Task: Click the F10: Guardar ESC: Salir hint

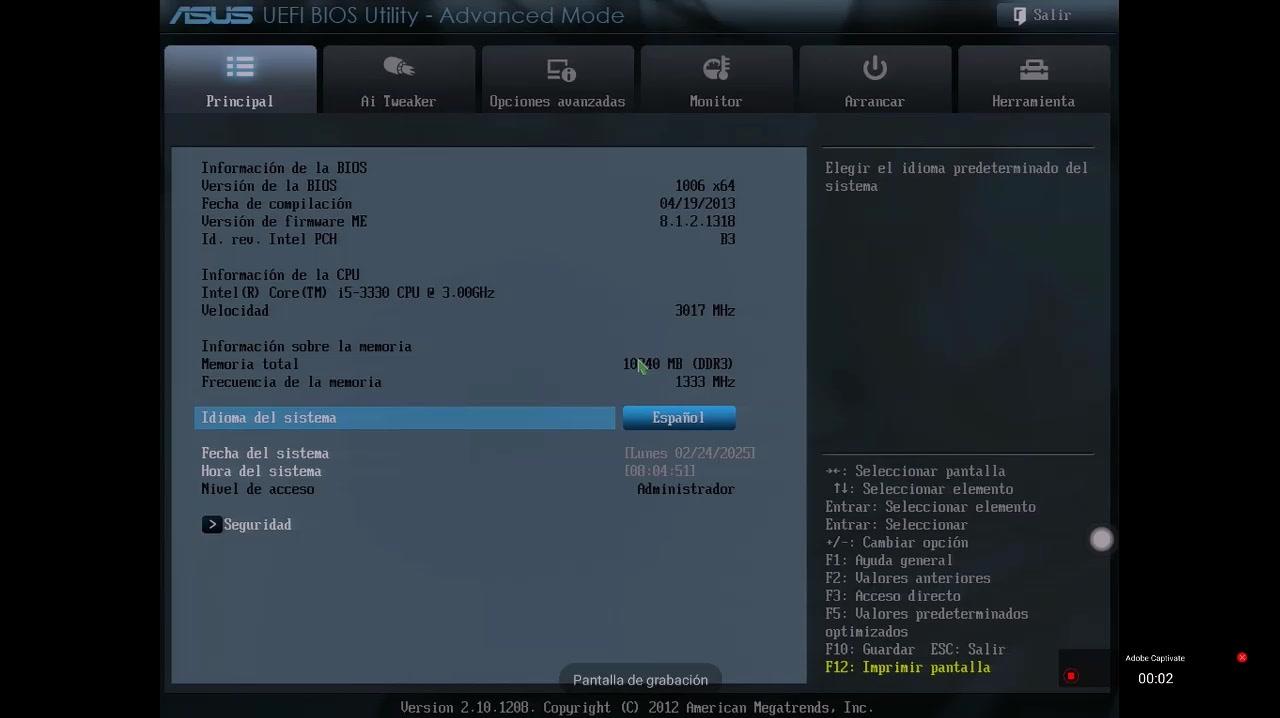Action: point(915,650)
